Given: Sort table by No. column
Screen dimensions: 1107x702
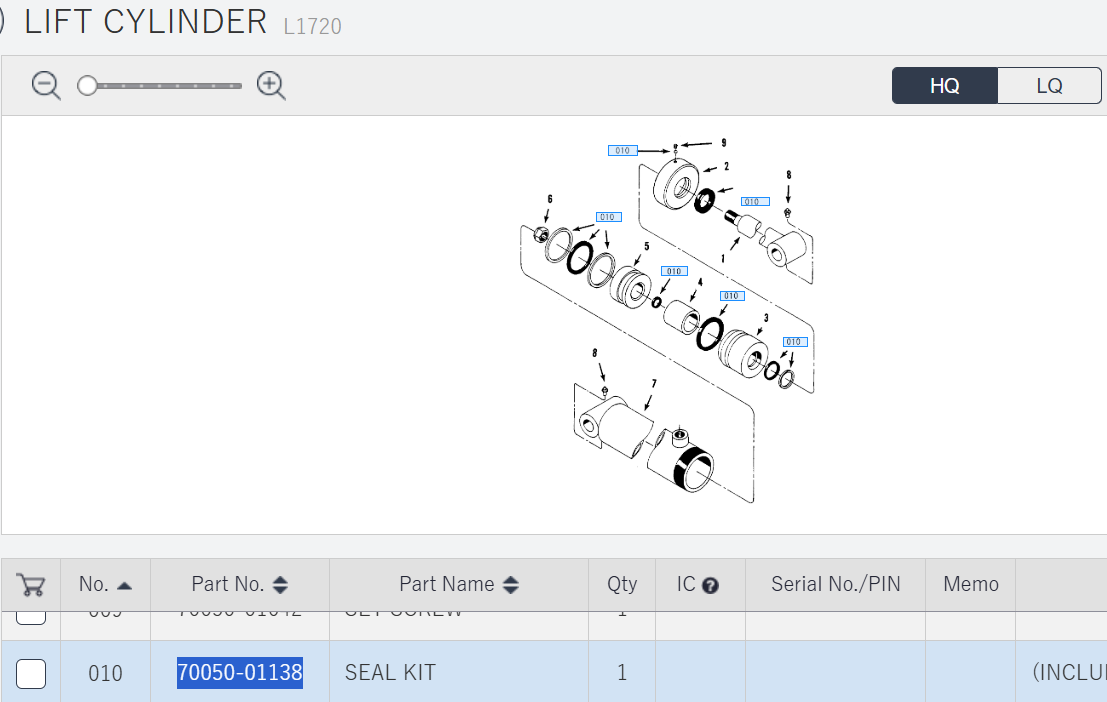Looking at the screenshot, I should point(105,585).
